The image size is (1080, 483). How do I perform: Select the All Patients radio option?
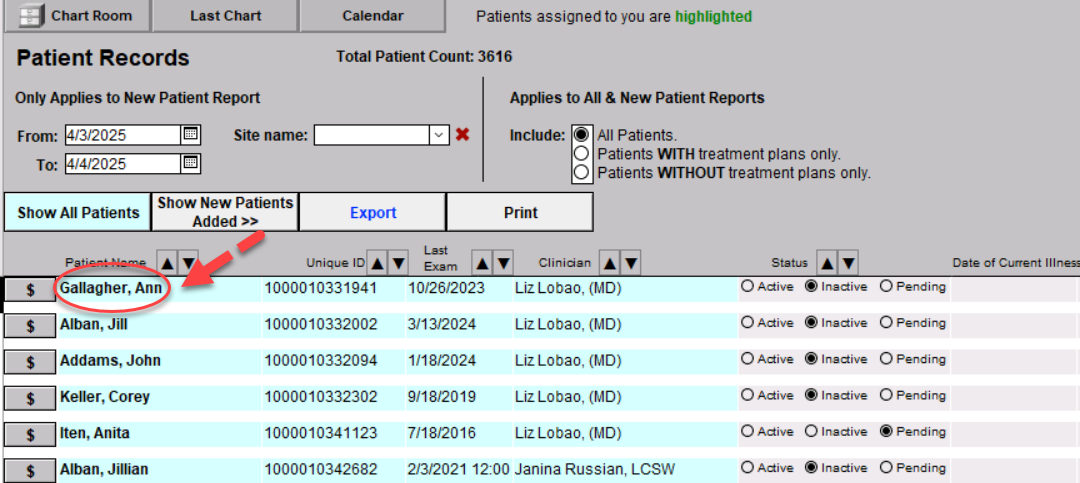click(580, 135)
